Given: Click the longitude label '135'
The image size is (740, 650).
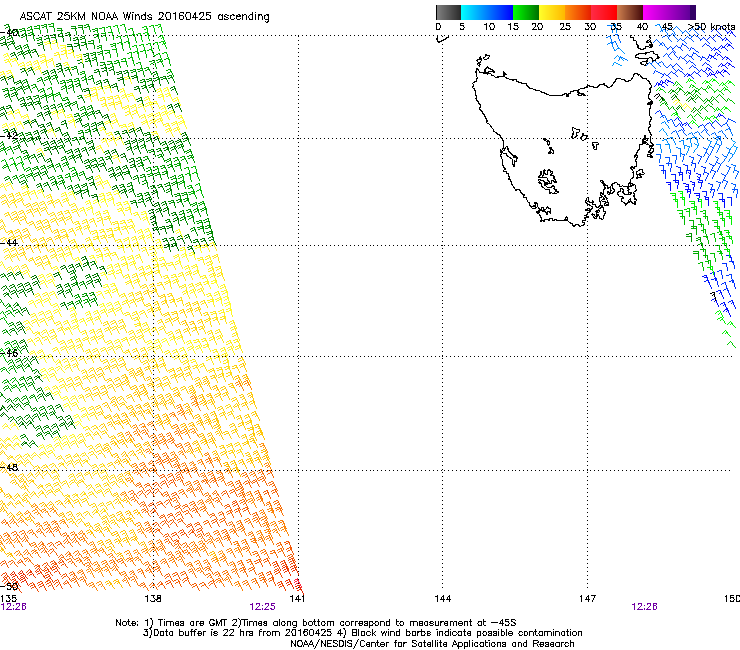Looking at the screenshot, I should coord(9,599).
